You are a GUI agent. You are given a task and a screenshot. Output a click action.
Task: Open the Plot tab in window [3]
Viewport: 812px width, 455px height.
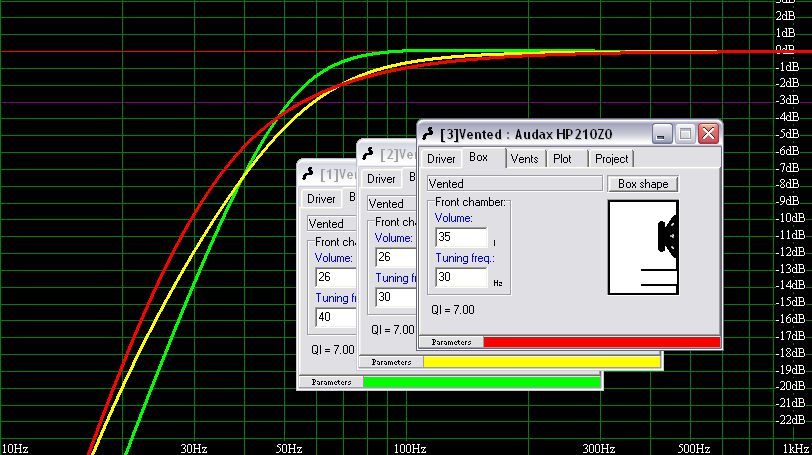(562, 159)
